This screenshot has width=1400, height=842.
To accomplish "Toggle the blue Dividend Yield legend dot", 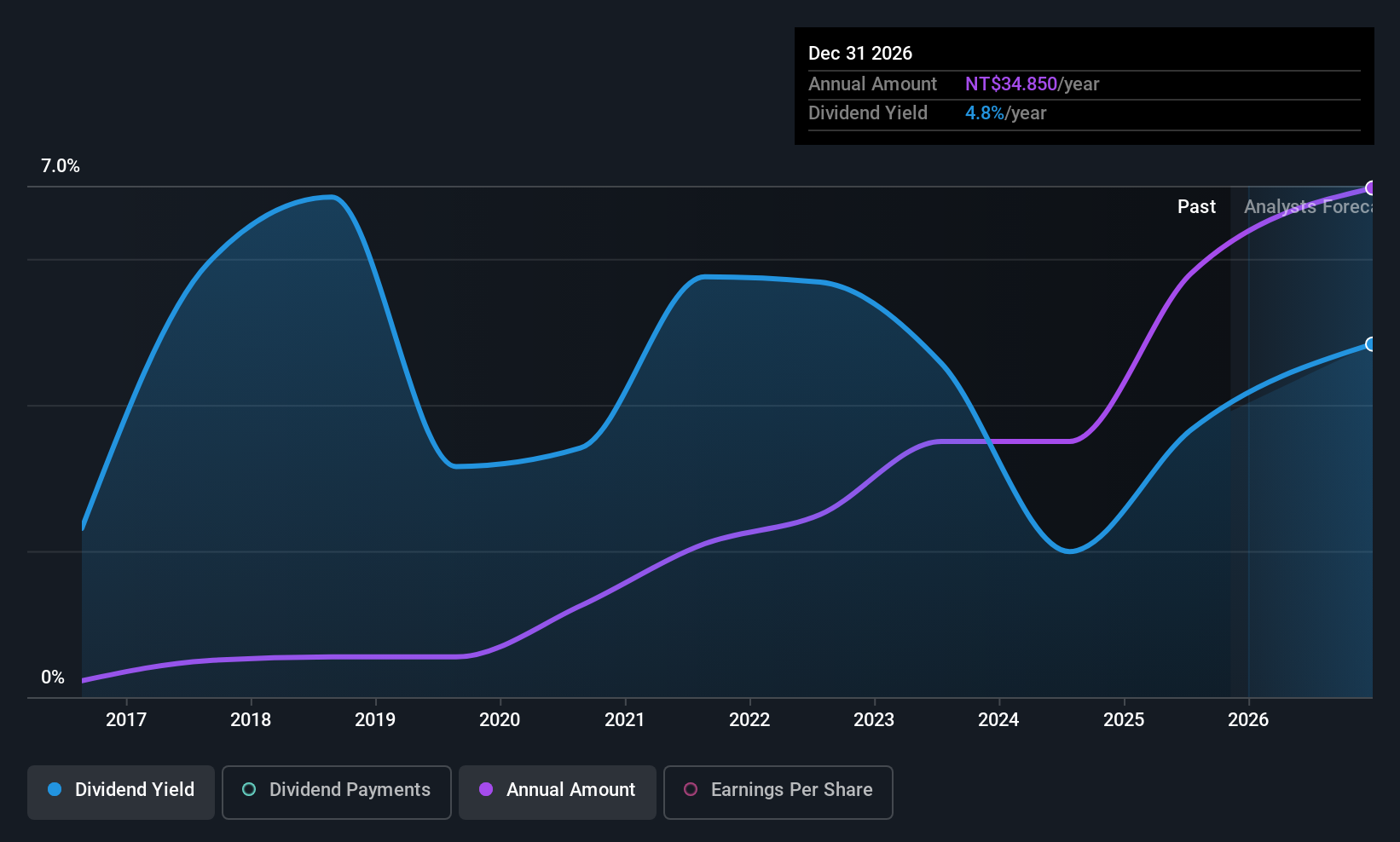I will (54, 790).
